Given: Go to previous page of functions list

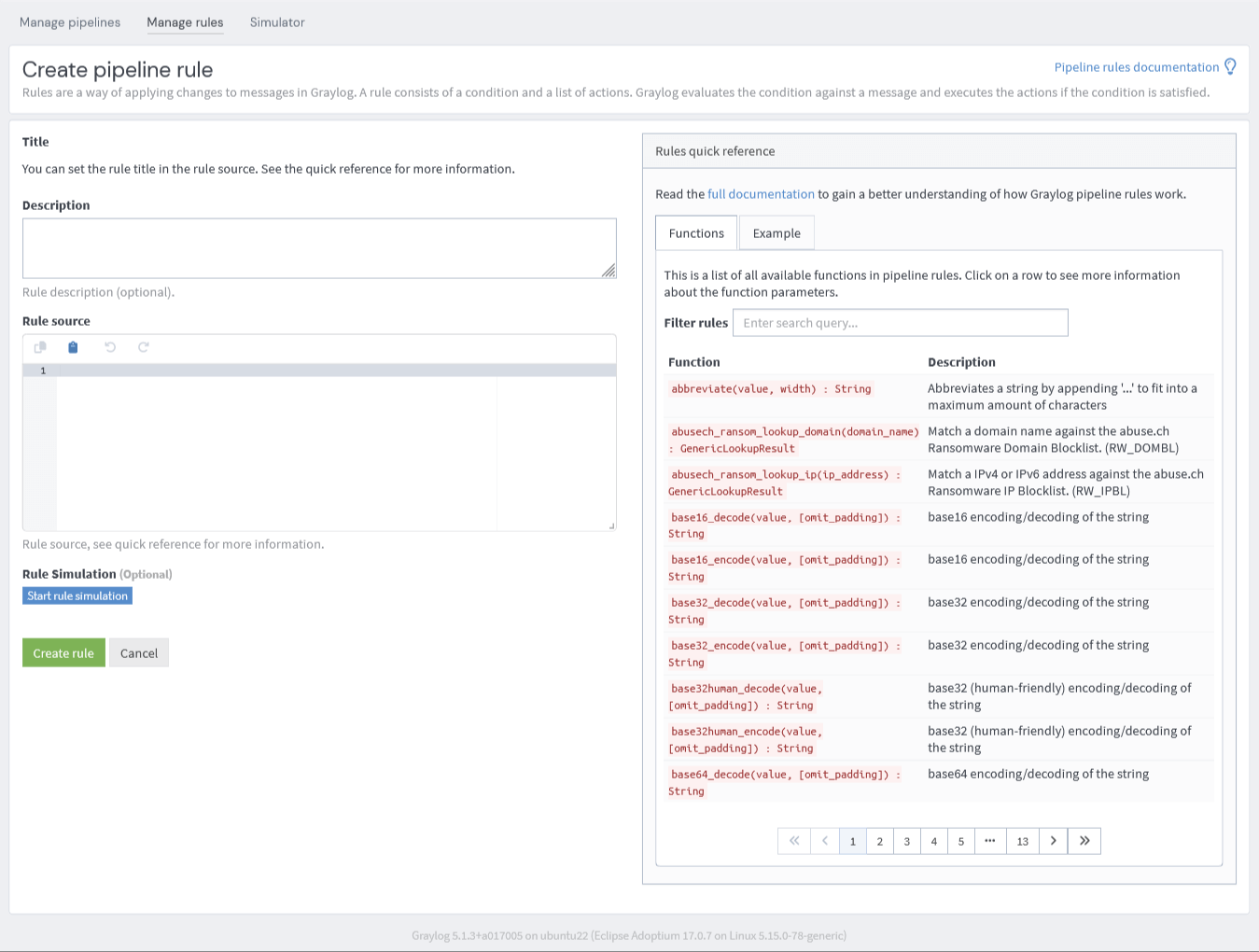Looking at the screenshot, I should [x=825, y=841].
